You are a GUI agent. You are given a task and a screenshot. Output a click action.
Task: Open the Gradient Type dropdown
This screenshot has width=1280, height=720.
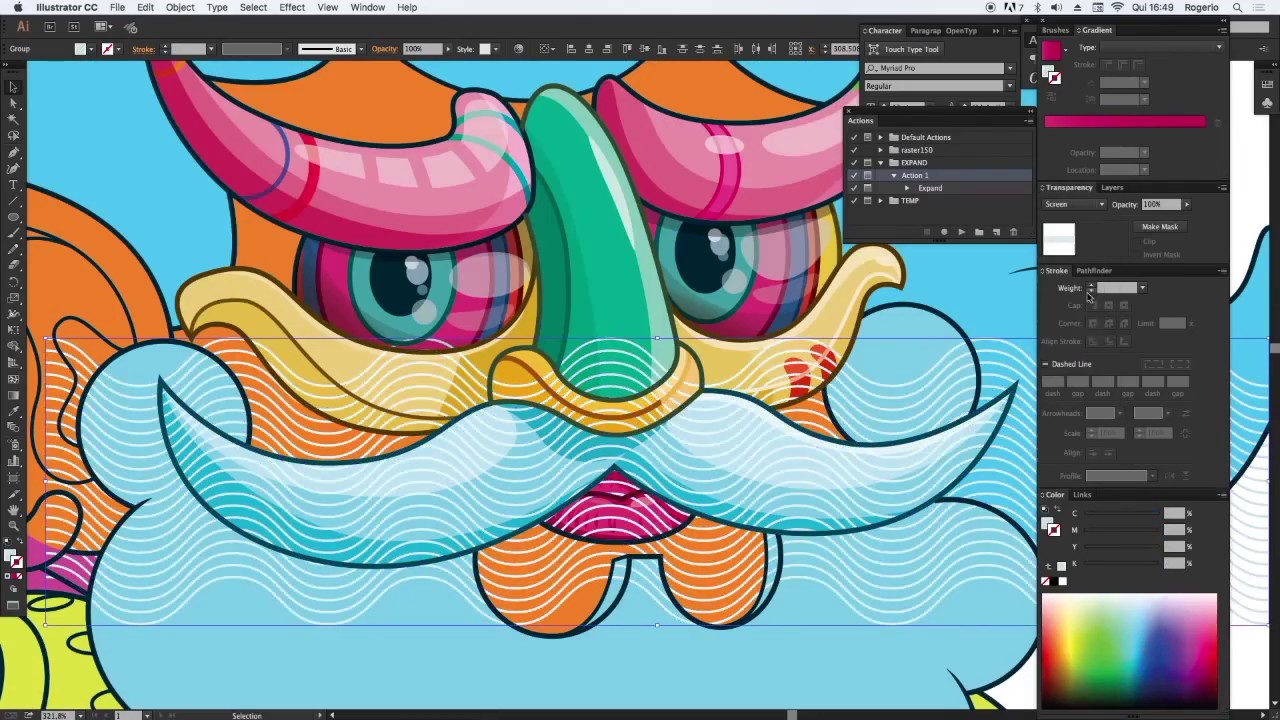[x=1162, y=48]
